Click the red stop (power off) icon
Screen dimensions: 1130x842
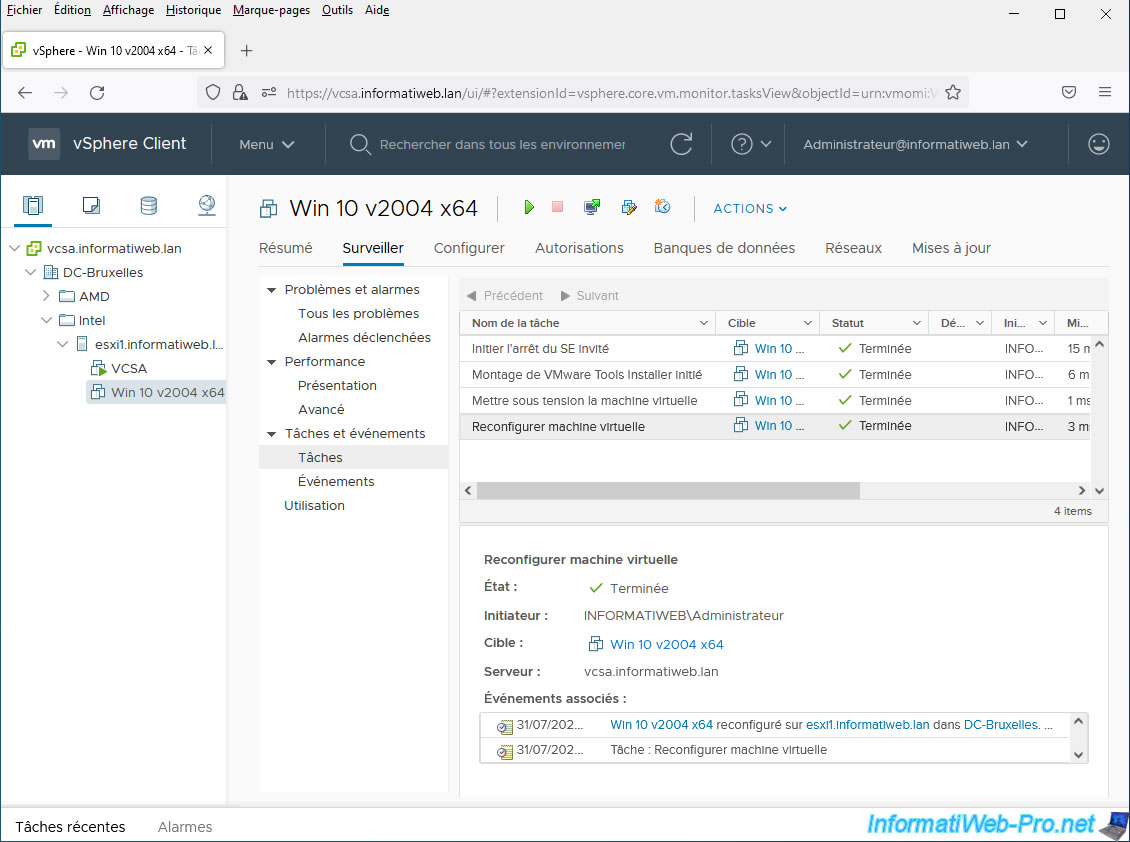[557, 207]
